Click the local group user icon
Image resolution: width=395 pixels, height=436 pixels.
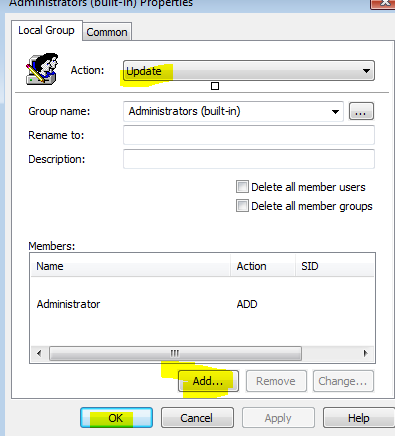click(x=42, y=69)
